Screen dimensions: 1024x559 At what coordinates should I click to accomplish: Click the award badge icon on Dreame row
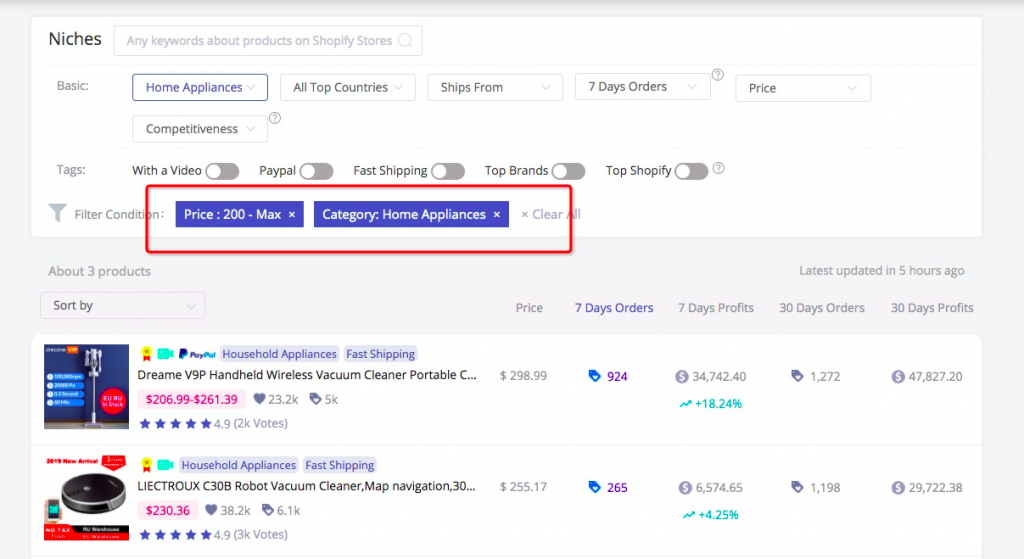(147, 354)
